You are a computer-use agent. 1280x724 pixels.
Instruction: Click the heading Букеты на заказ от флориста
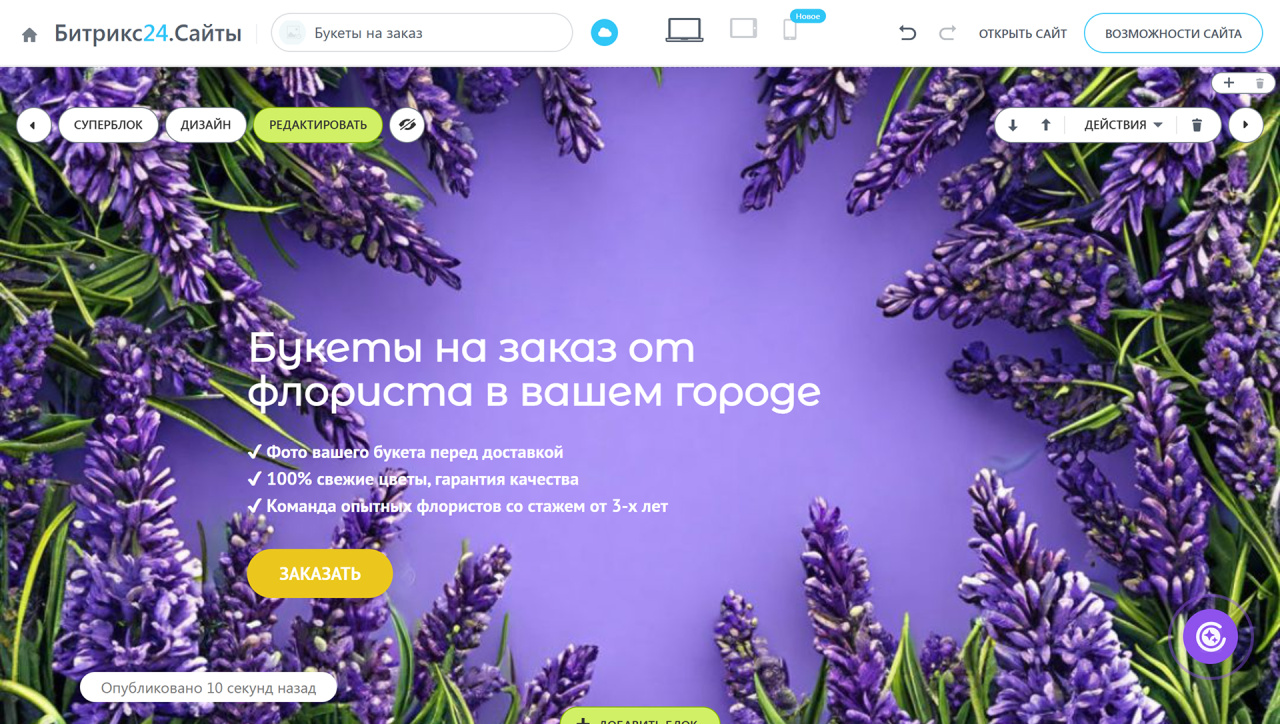click(x=534, y=370)
